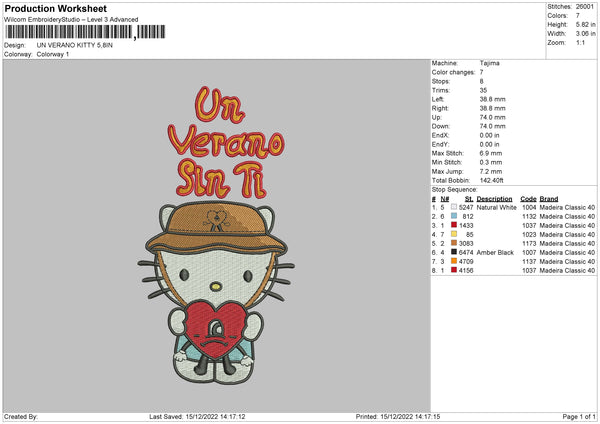Click the 'Right:' measurement label

440,108
